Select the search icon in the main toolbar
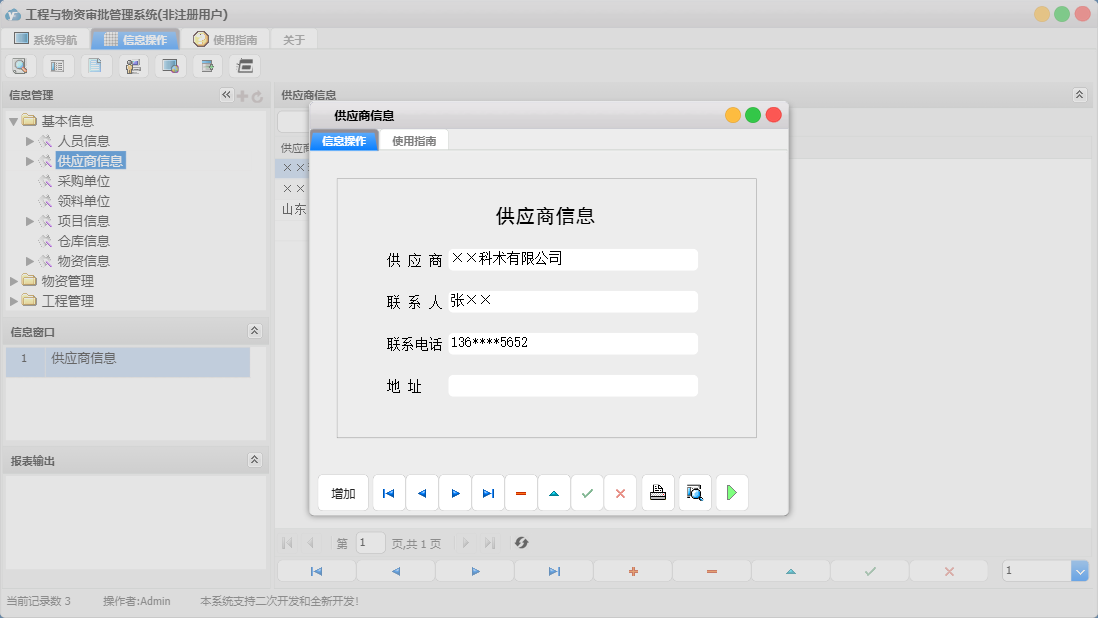 coord(20,65)
